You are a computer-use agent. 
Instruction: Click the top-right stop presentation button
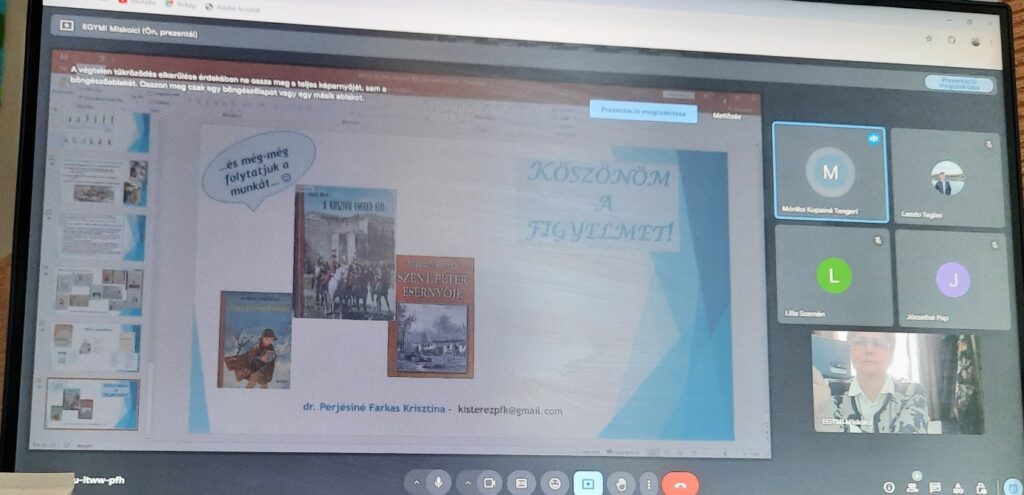click(x=958, y=84)
